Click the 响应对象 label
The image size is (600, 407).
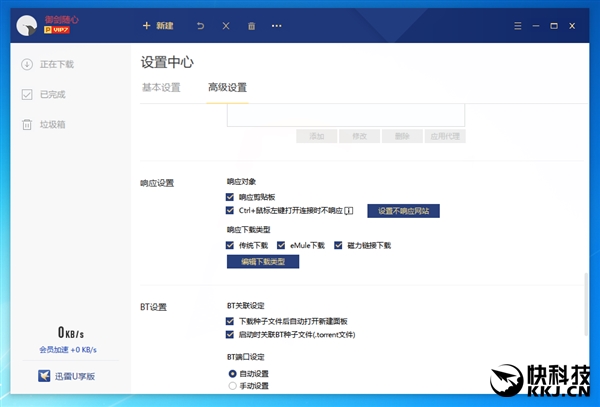pos(241,182)
